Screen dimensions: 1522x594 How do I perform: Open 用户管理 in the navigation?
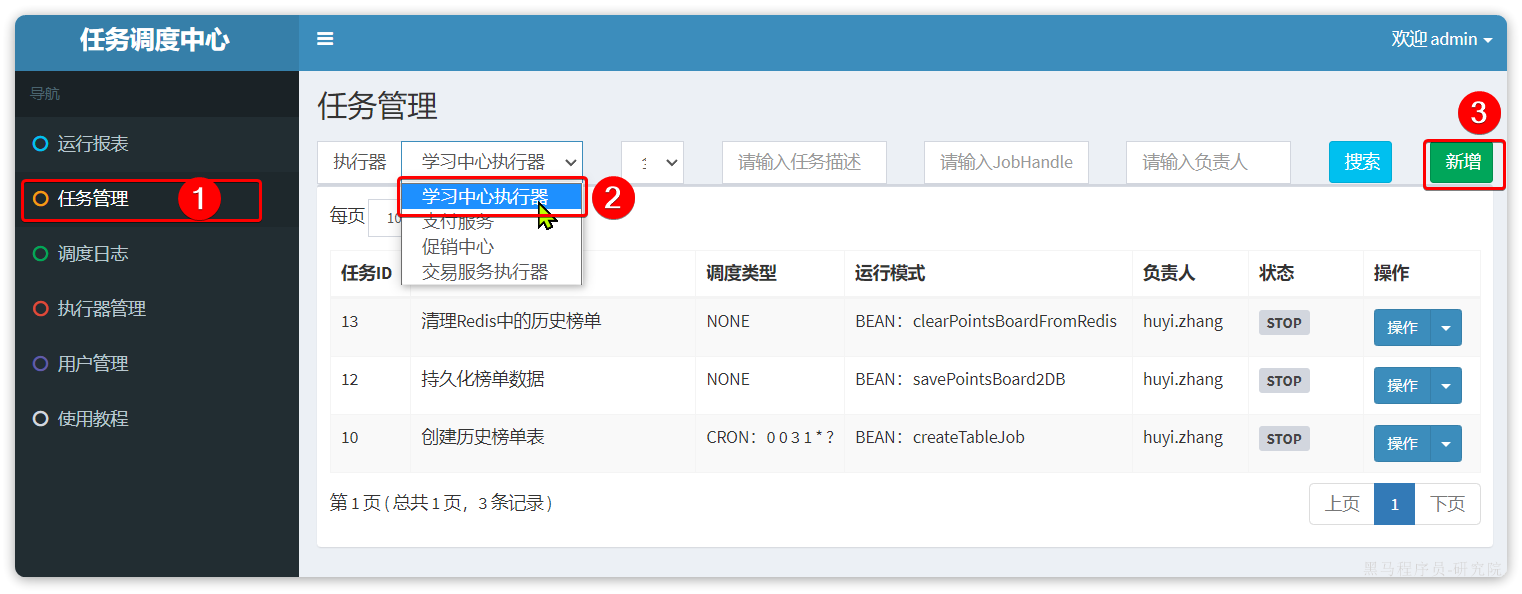pyautogui.click(x=157, y=364)
